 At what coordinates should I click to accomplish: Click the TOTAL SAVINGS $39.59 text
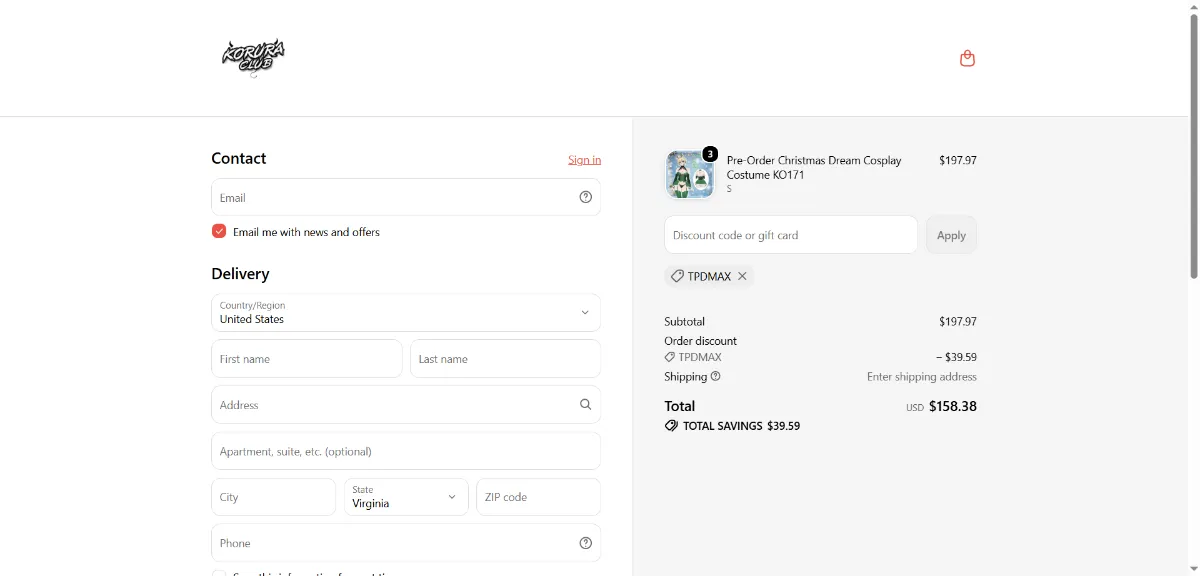tap(741, 426)
